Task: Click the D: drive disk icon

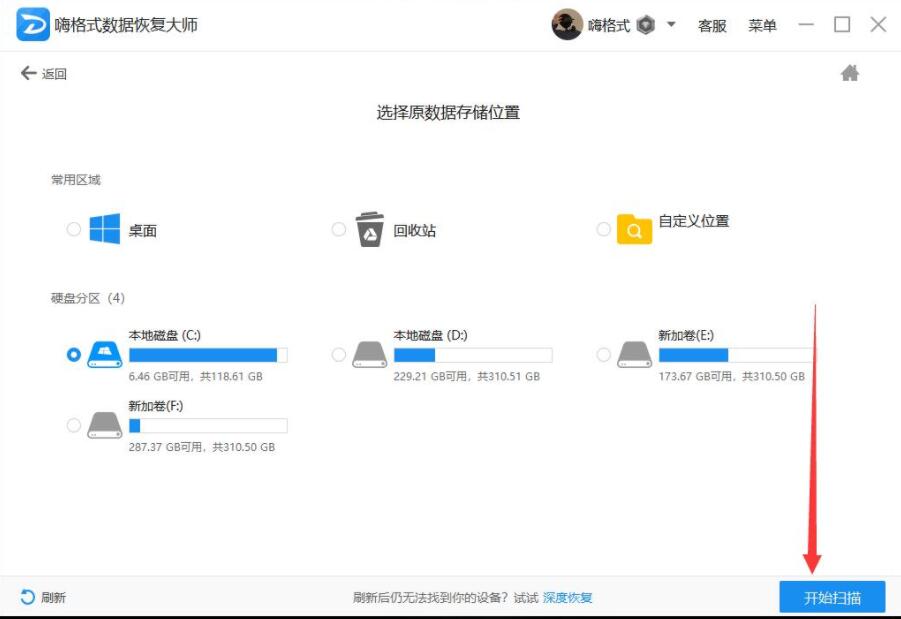Action: 369,355
